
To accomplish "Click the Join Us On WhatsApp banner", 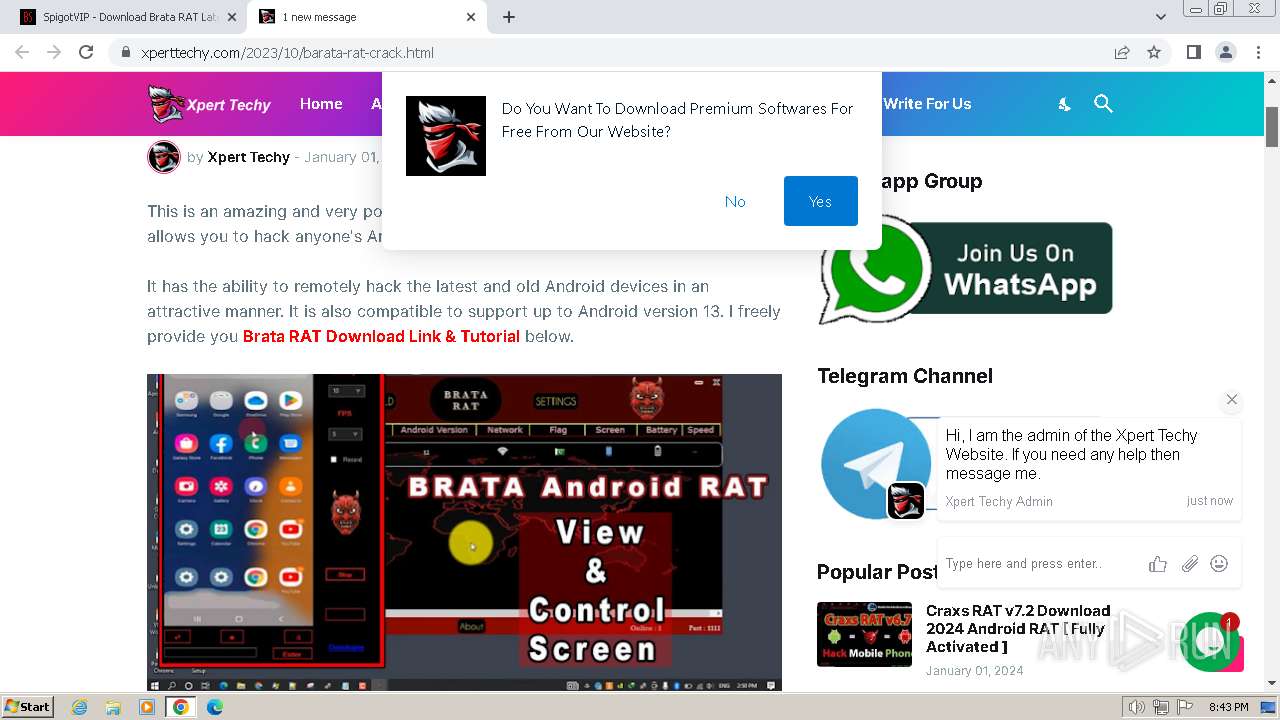I will (x=965, y=270).
